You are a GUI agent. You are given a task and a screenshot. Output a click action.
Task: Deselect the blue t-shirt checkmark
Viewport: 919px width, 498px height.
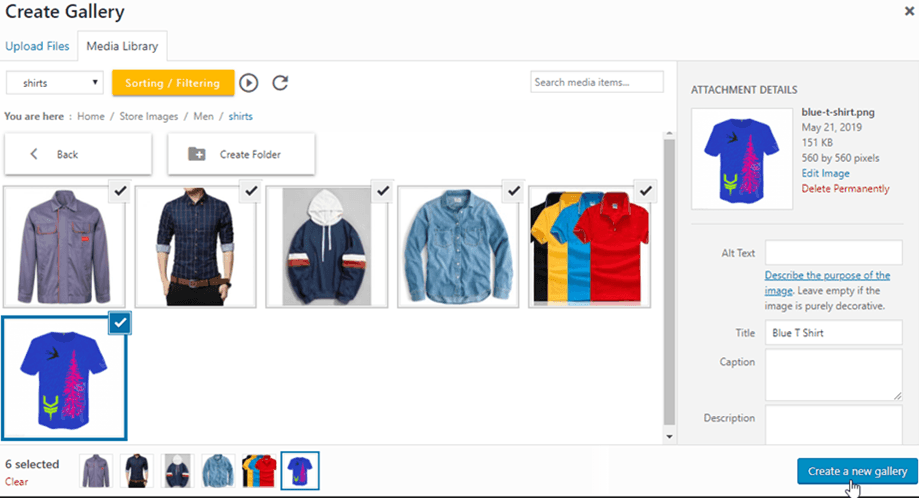click(x=117, y=323)
